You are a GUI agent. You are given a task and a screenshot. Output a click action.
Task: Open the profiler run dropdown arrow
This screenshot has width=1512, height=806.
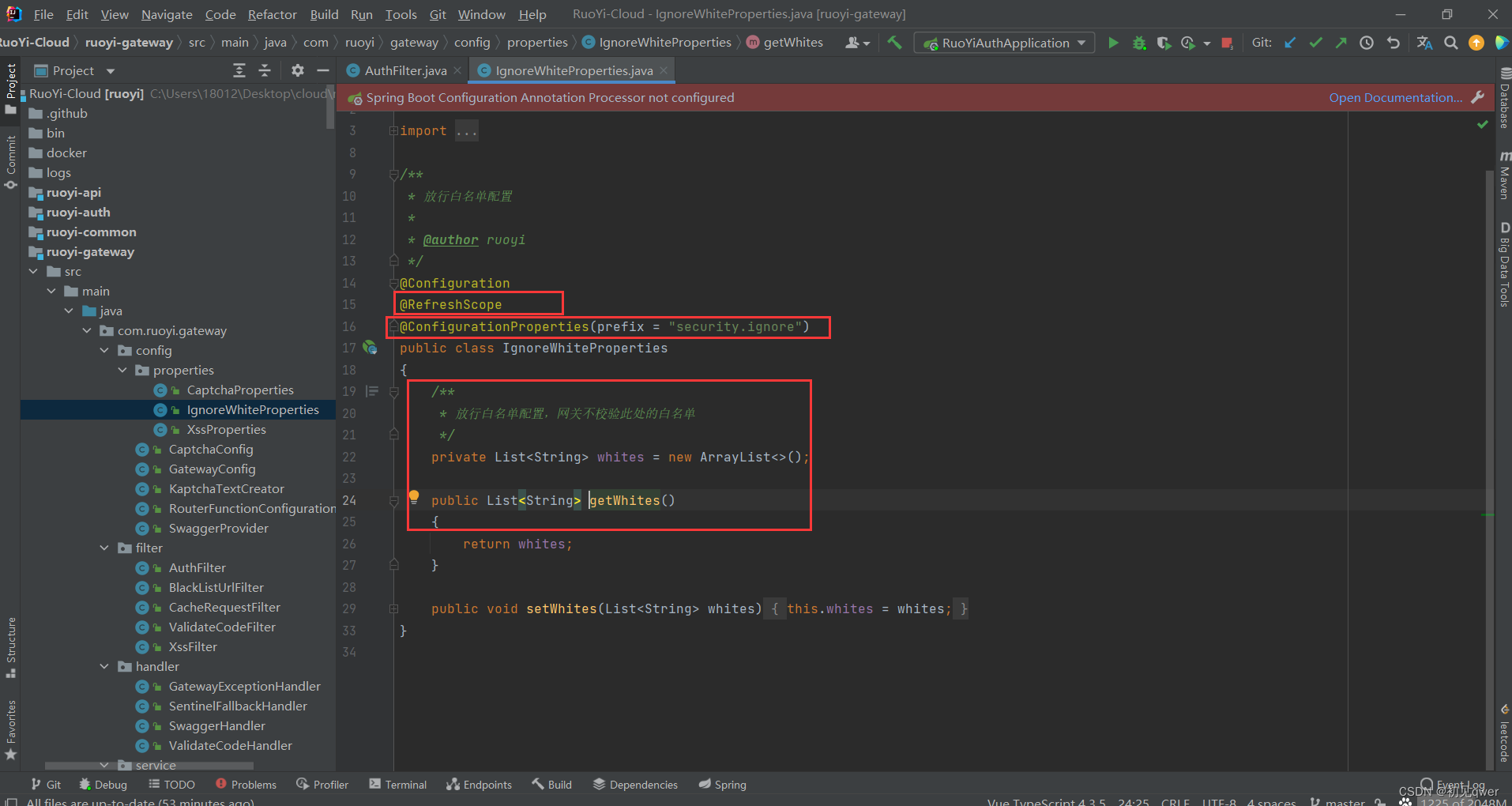coord(1206,43)
